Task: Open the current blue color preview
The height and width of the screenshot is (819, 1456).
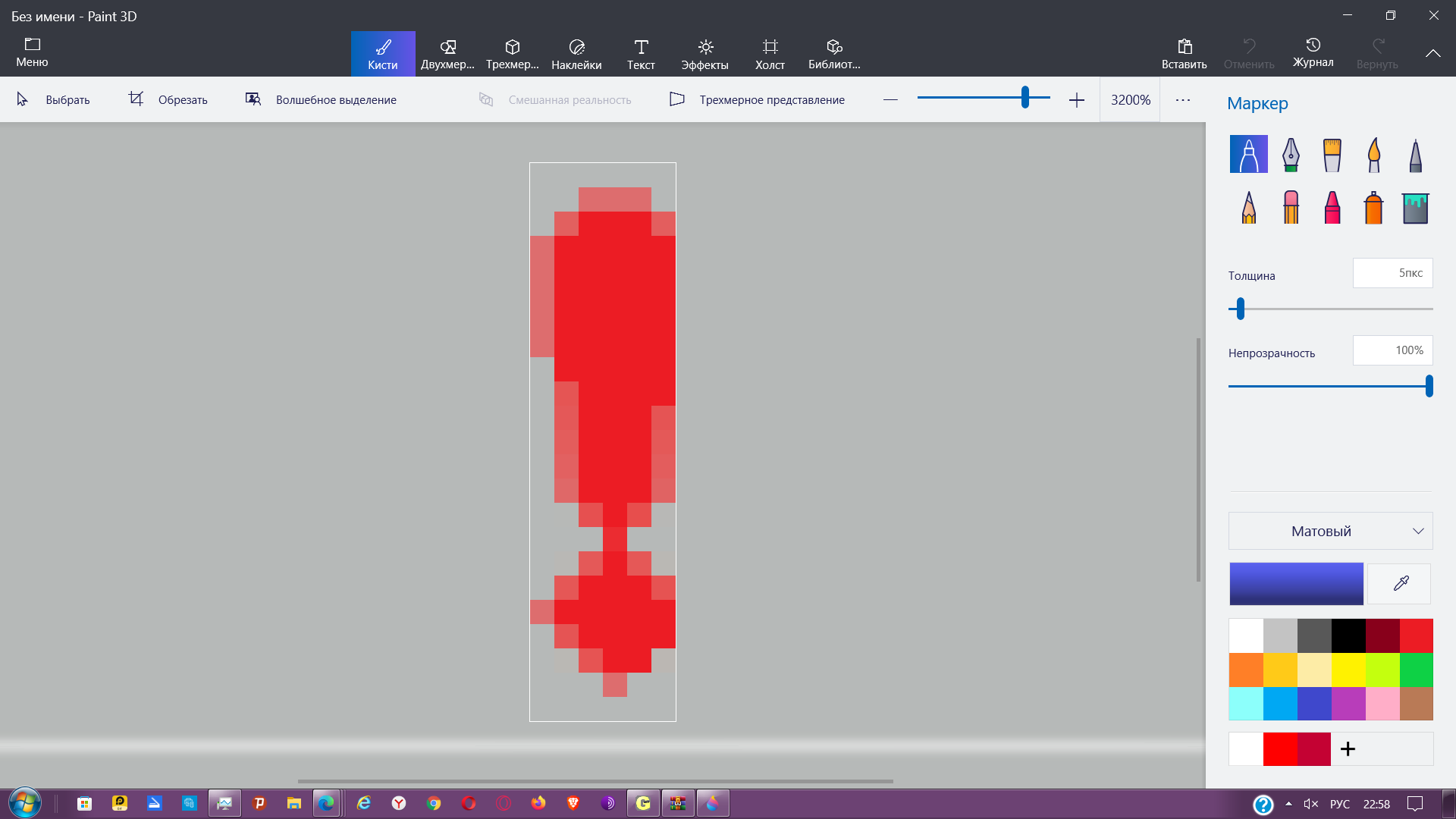Action: pos(1296,583)
